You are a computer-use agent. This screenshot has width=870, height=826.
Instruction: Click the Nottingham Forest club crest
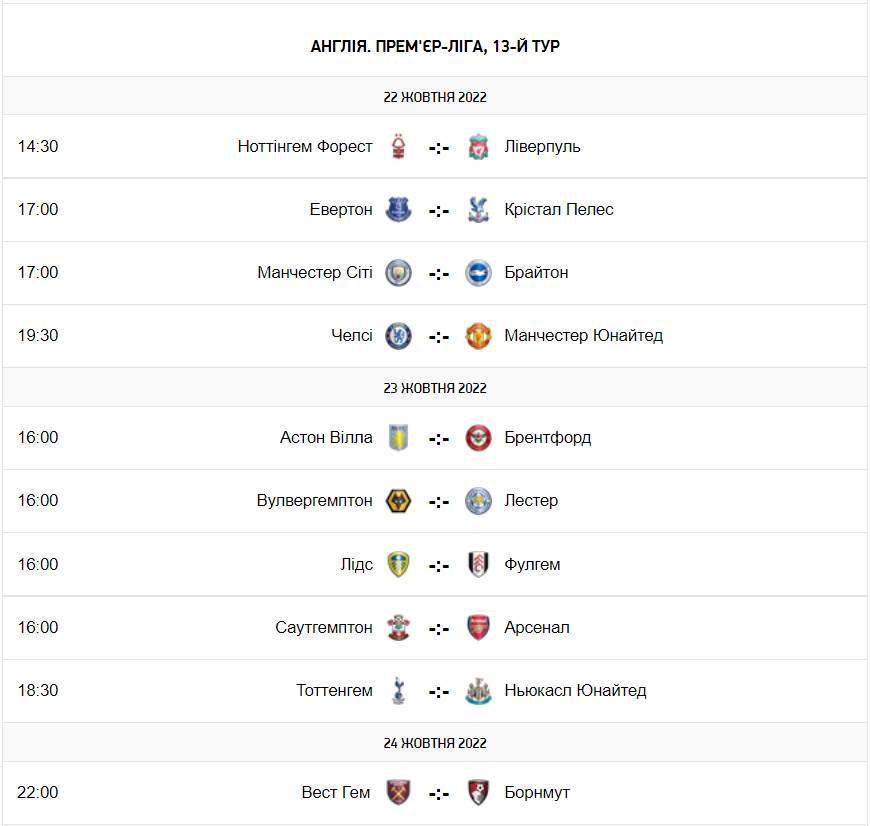coord(399,146)
